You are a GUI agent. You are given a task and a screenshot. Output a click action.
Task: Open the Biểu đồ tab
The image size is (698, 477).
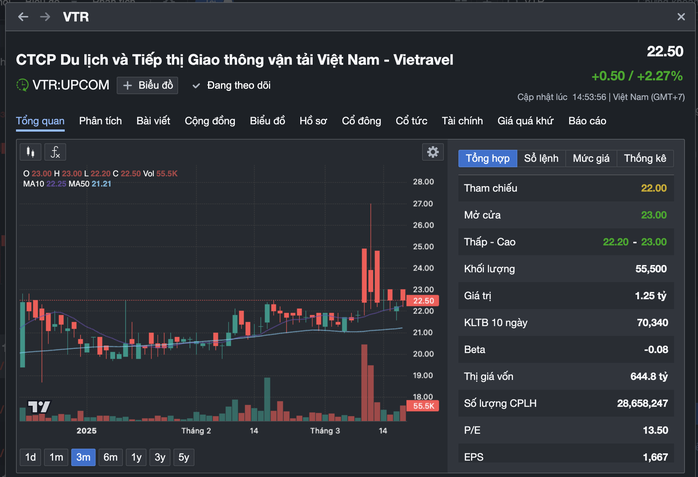pyautogui.click(x=268, y=121)
